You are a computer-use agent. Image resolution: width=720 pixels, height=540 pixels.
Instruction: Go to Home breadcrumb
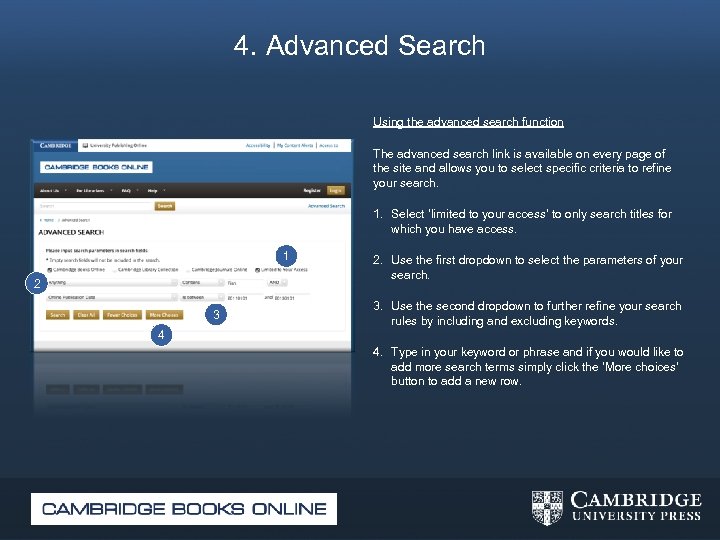[x=48, y=220]
